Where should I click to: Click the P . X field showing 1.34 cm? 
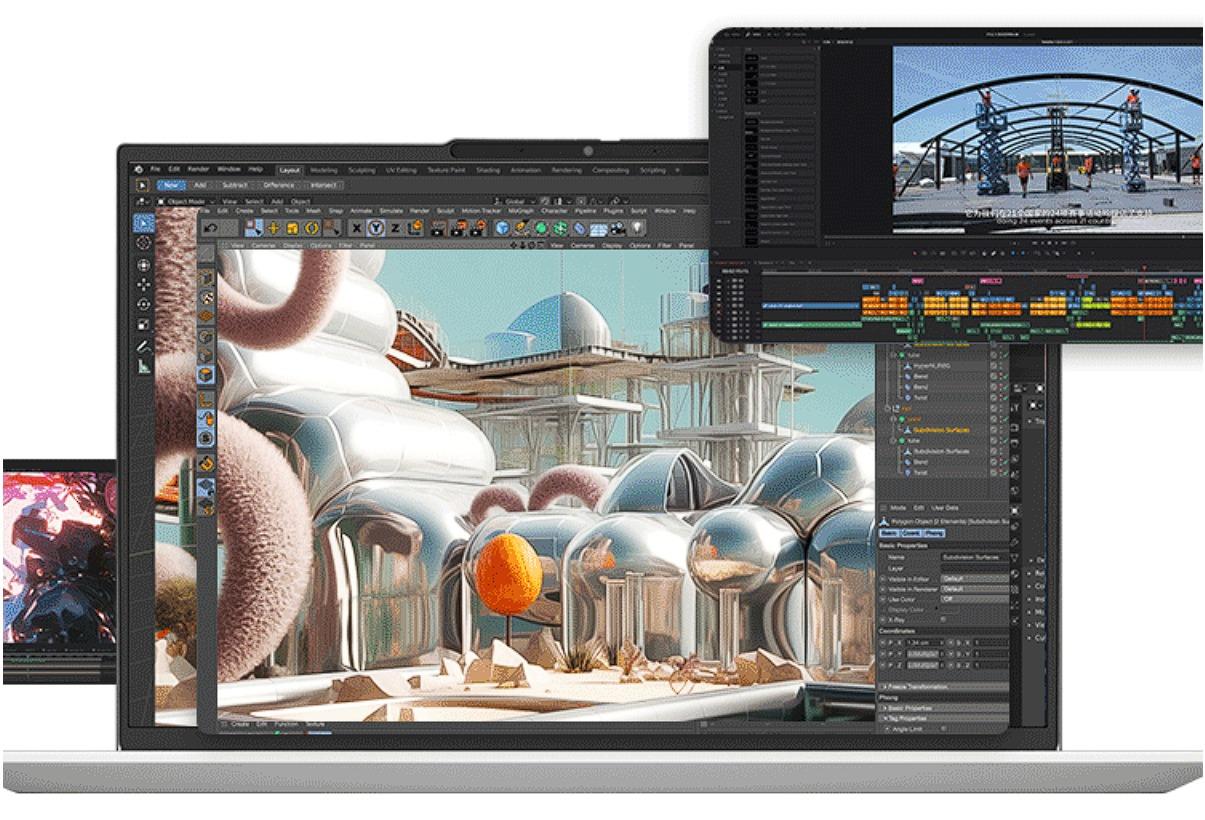point(922,642)
